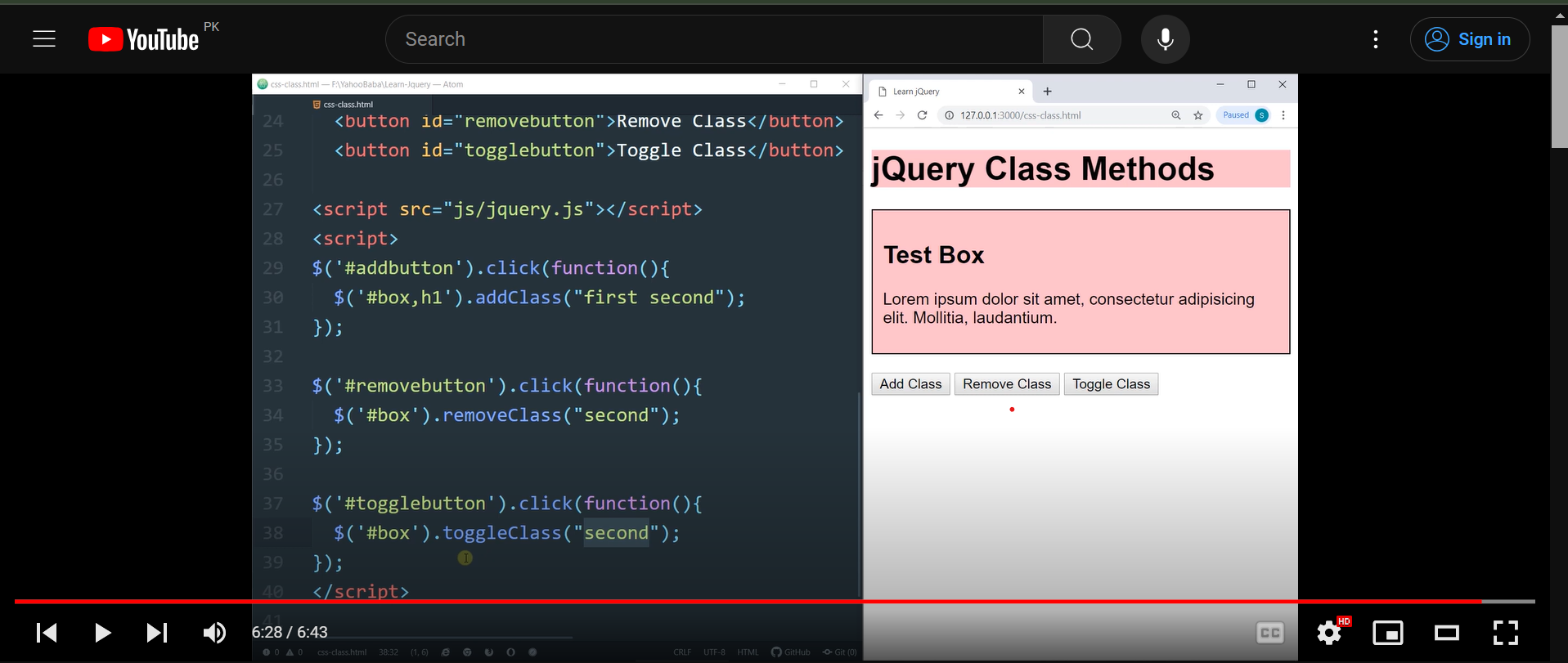Mute the video volume speaker icon
The width and height of the screenshot is (1568, 663).
[x=214, y=633]
